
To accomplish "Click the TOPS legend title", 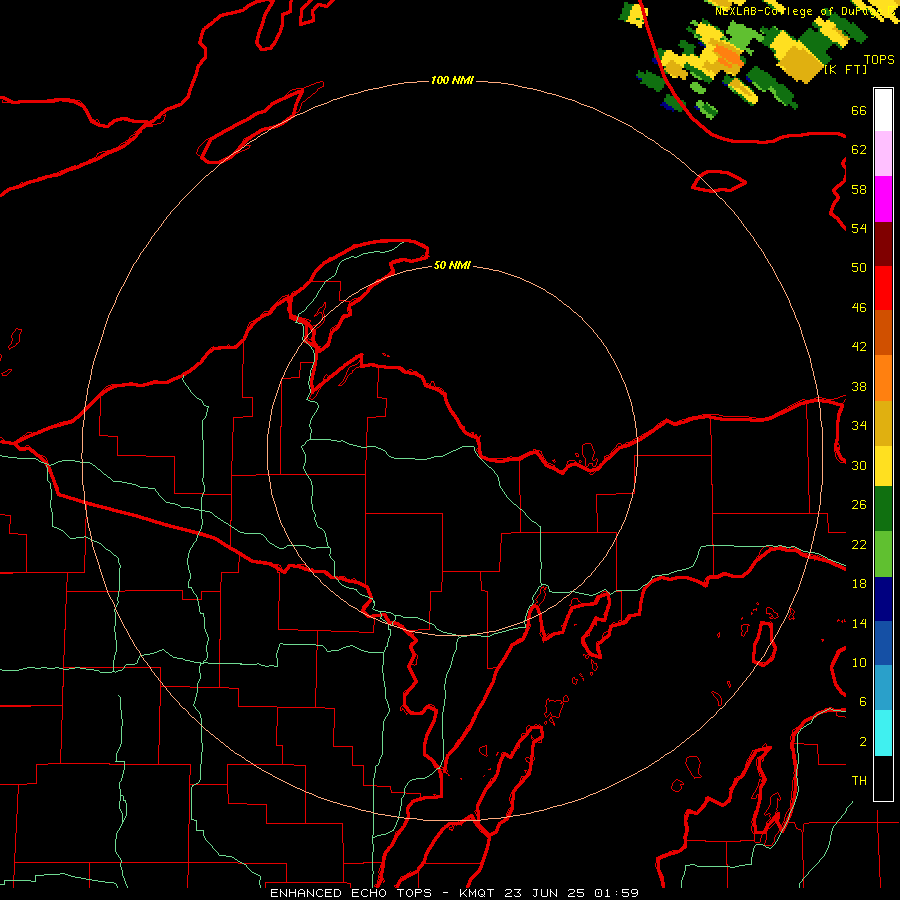I will point(879,60).
